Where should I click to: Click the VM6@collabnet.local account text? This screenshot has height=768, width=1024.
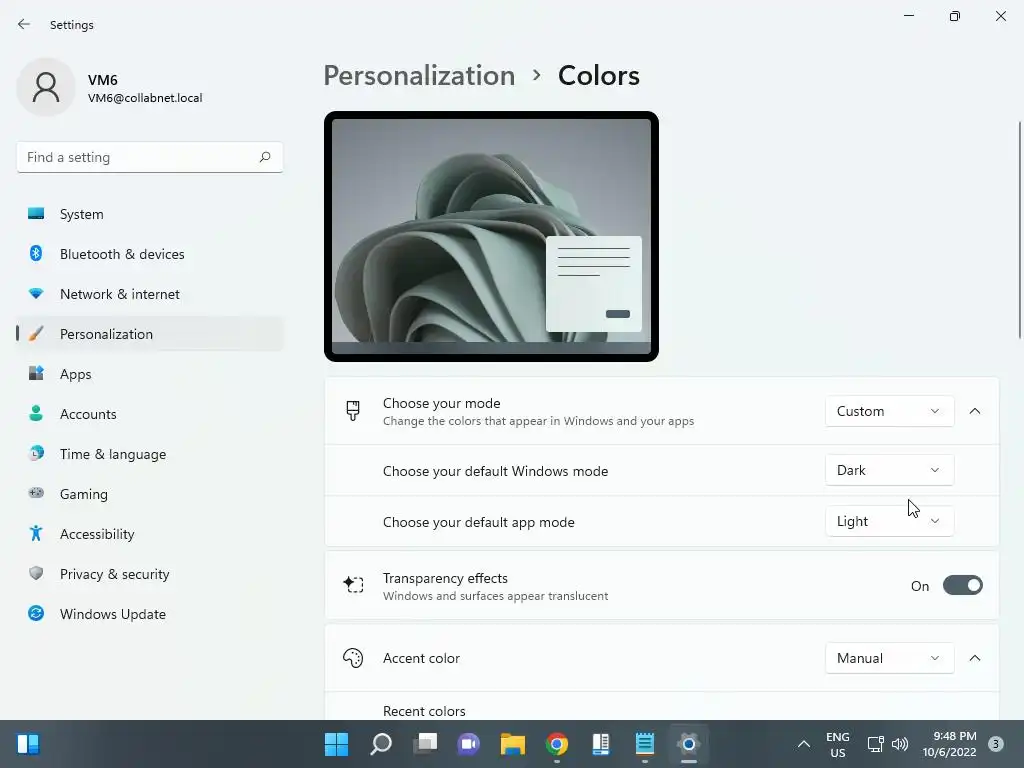(x=145, y=98)
